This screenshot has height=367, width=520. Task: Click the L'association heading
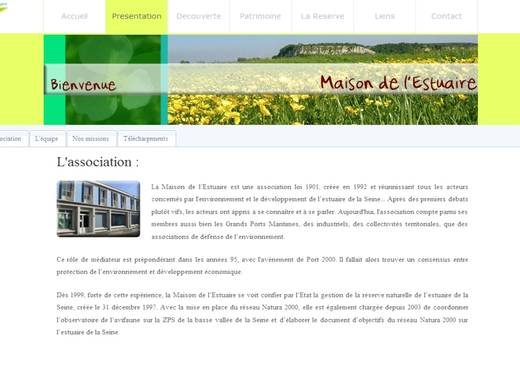coord(98,162)
